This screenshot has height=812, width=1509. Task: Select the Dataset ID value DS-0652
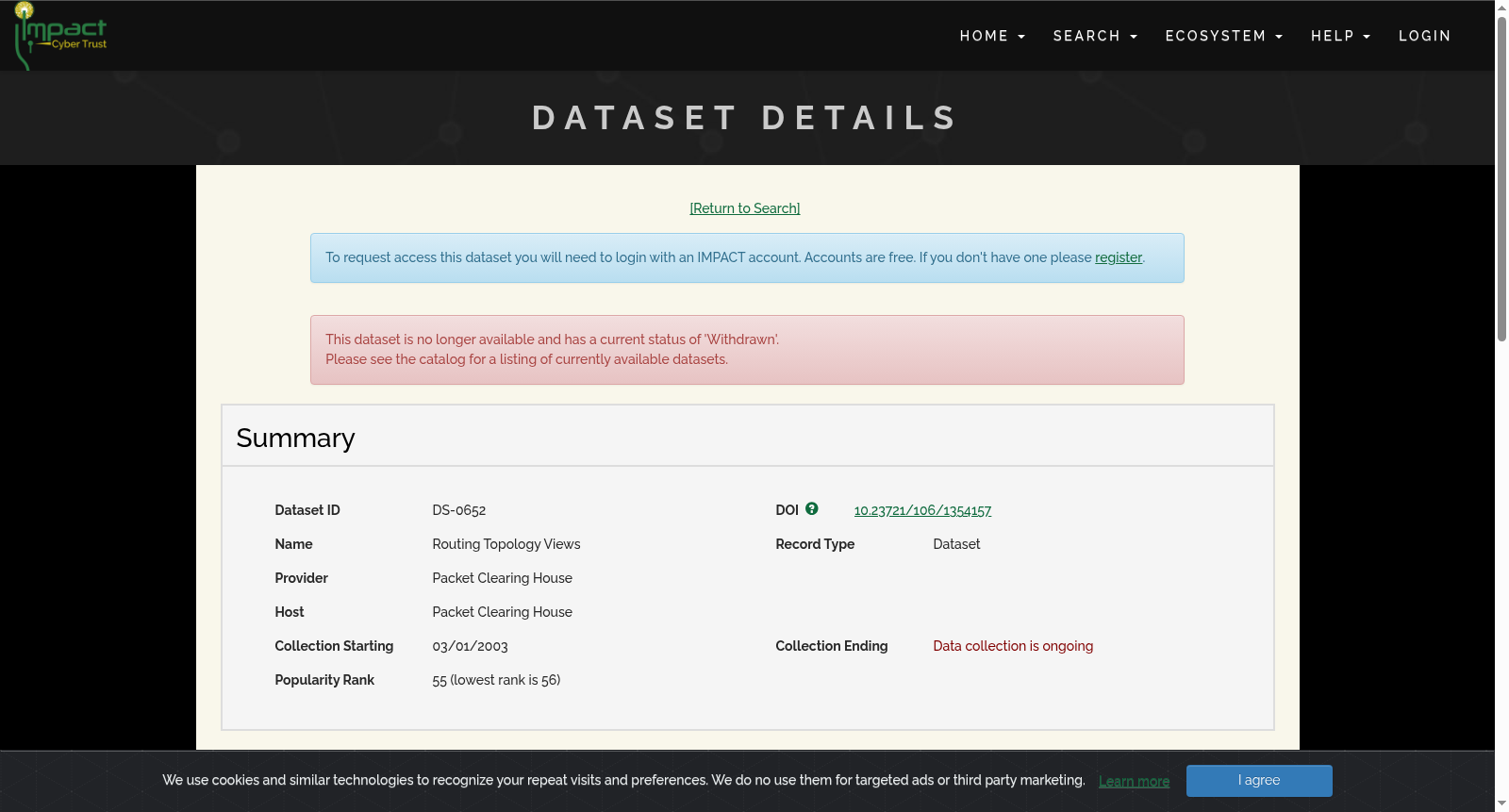coord(459,510)
